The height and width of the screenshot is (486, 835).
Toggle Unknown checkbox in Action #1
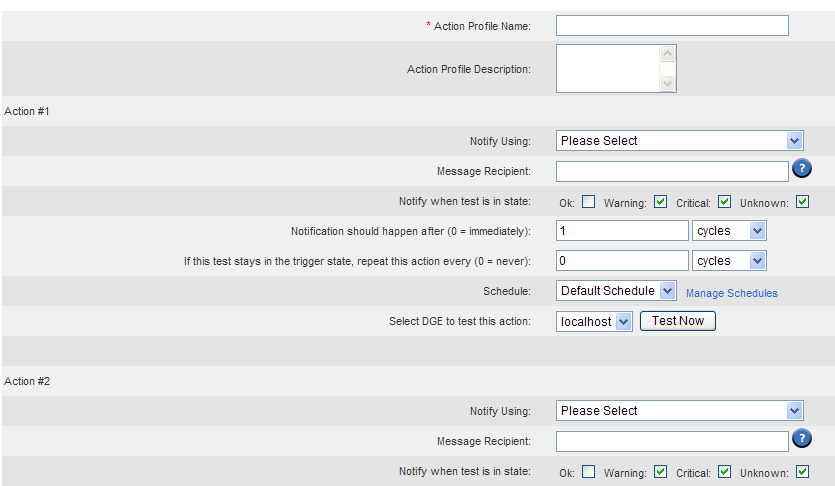(x=802, y=202)
